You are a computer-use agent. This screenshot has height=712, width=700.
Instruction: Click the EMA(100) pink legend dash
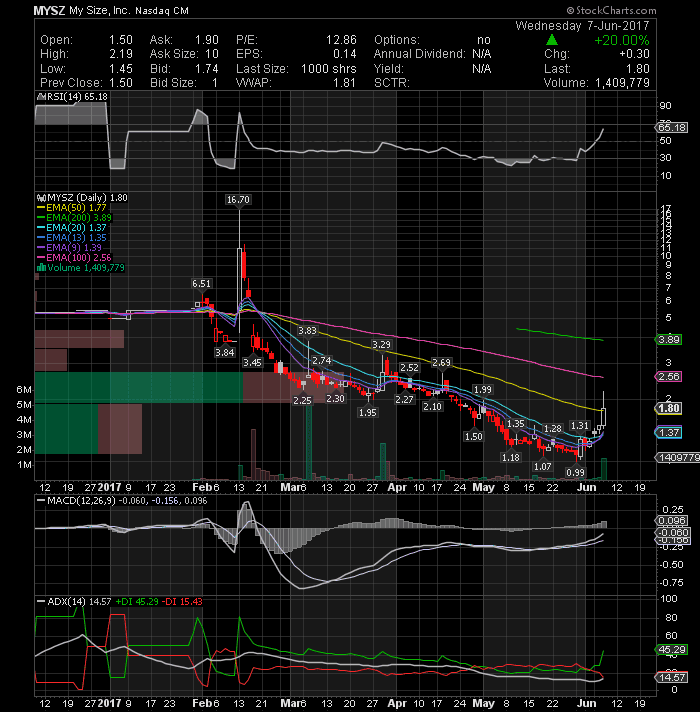[41, 258]
